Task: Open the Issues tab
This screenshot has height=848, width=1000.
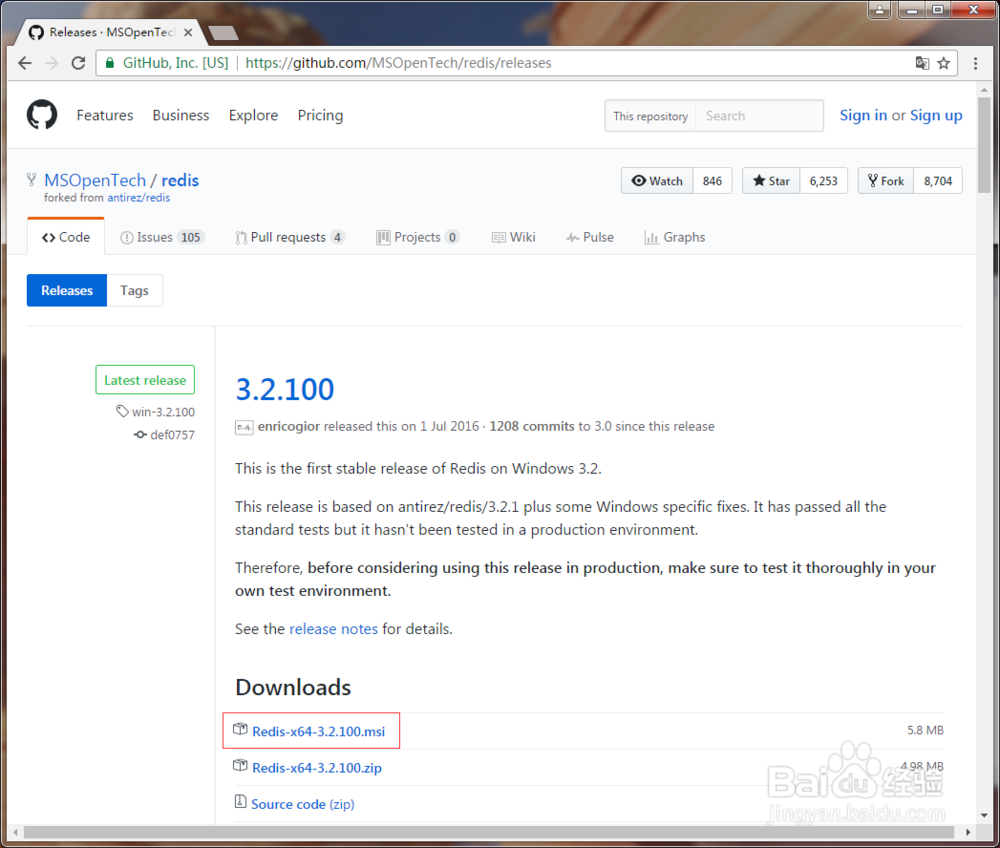Action: pos(162,237)
